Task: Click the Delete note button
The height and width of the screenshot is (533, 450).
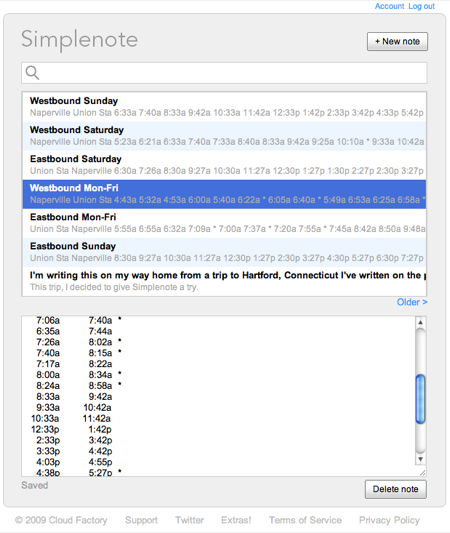Action: [396, 489]
